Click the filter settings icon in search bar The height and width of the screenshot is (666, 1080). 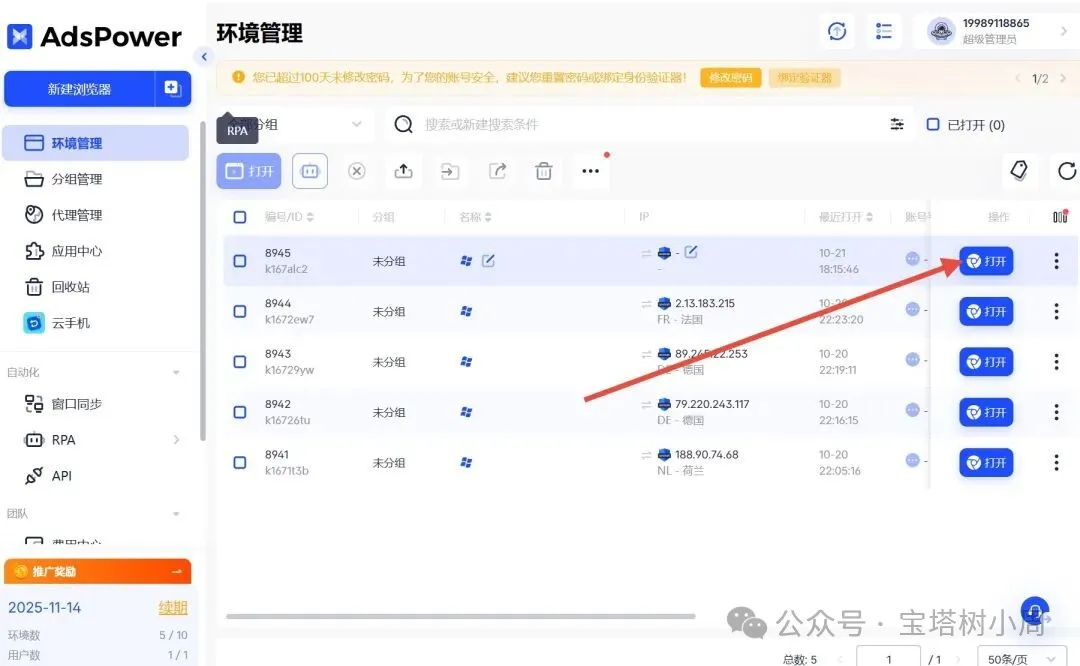[x=897, y=125]
